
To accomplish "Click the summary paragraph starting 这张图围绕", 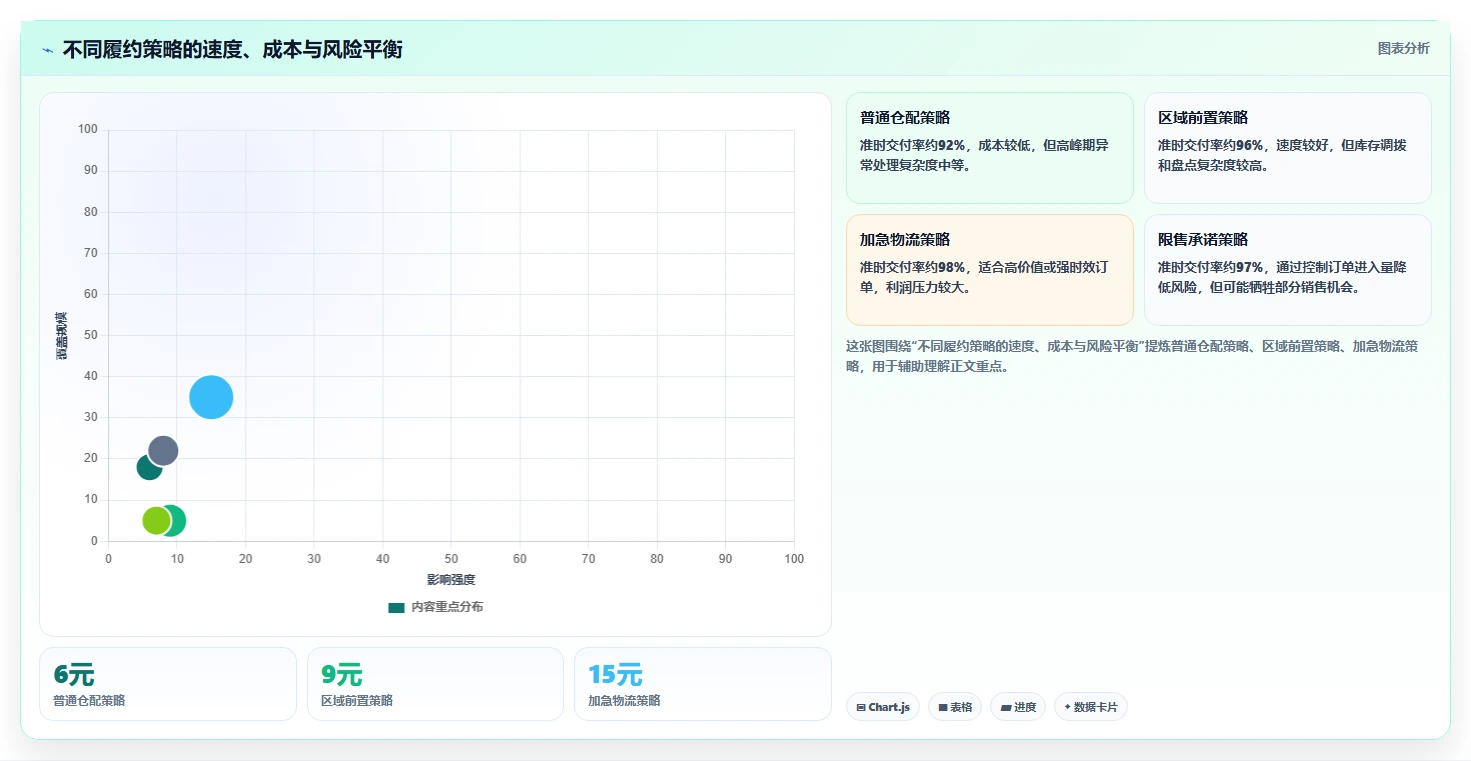I will pos(1132,356).
